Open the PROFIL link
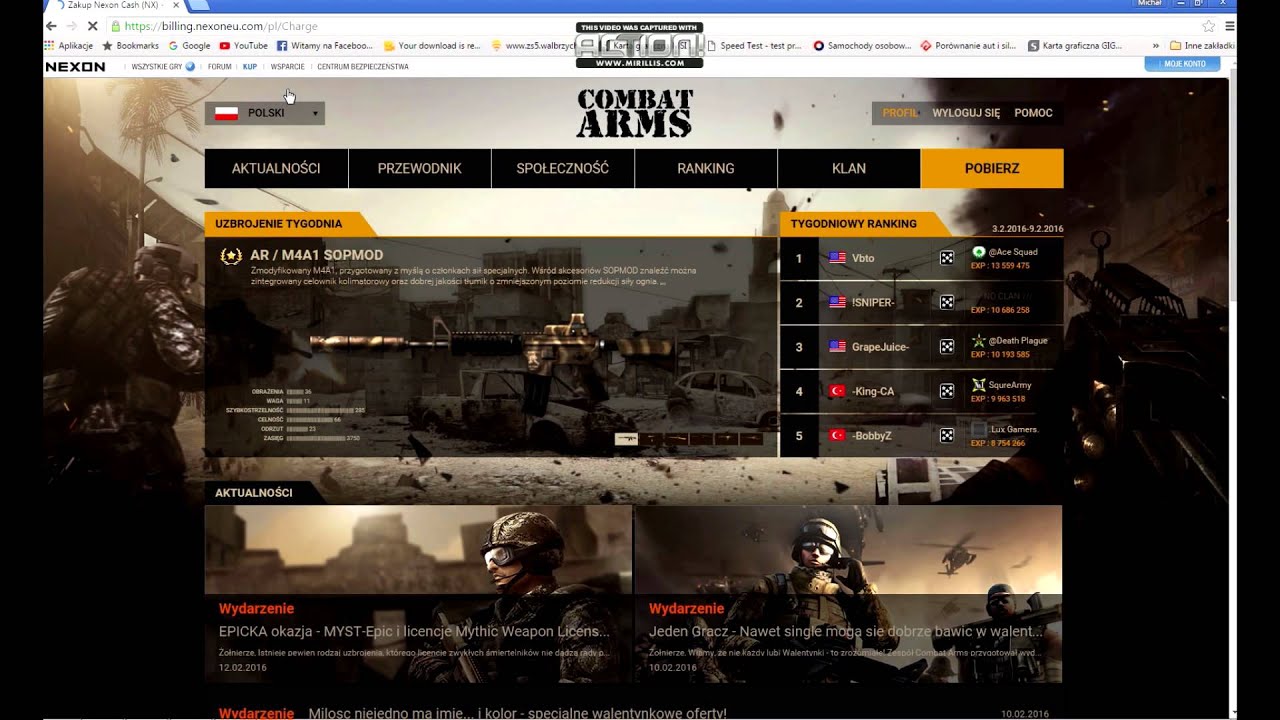The image size is (1280, 720). (x=900, y=113)
